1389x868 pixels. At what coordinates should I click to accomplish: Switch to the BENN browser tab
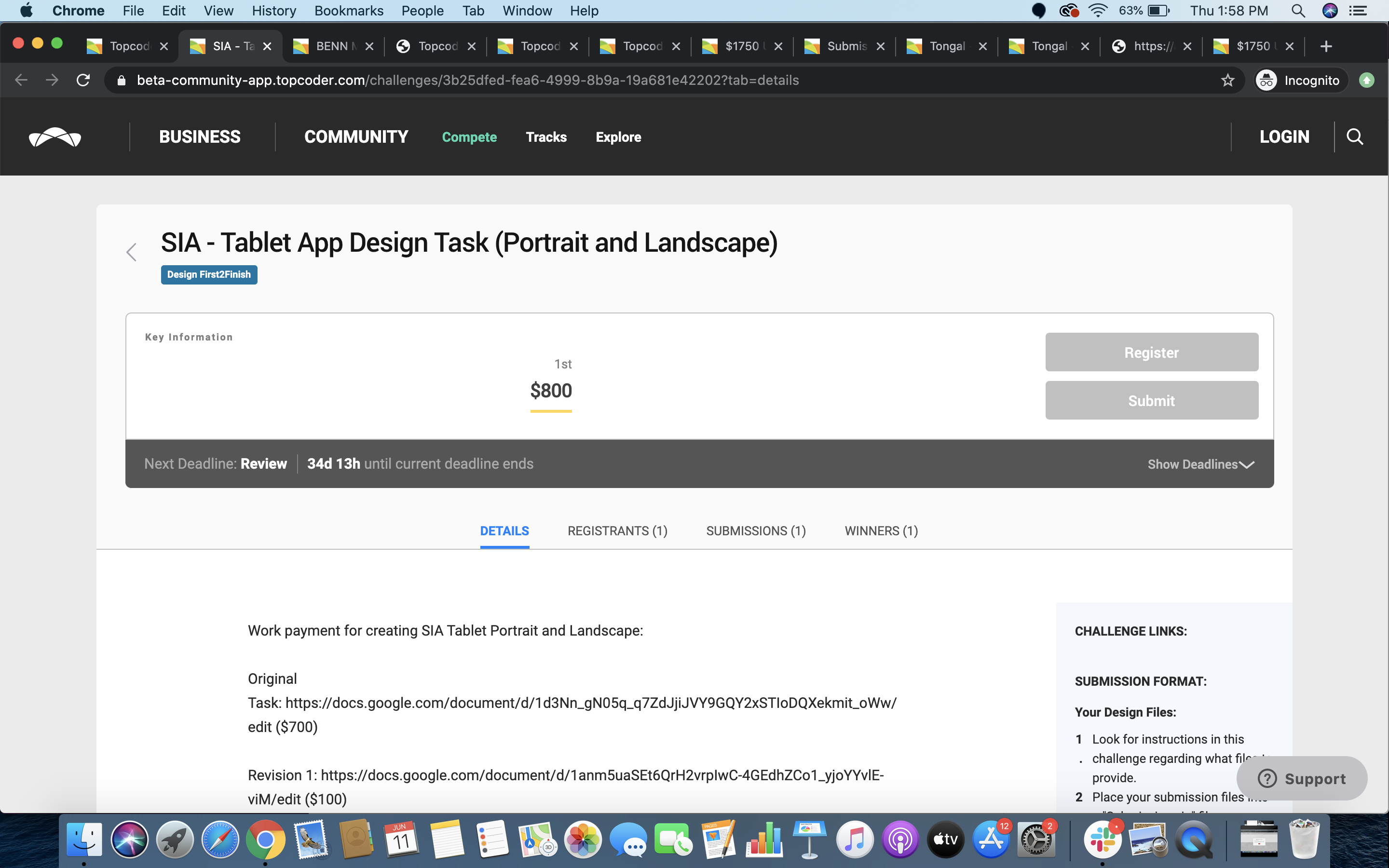pos(333,46)
